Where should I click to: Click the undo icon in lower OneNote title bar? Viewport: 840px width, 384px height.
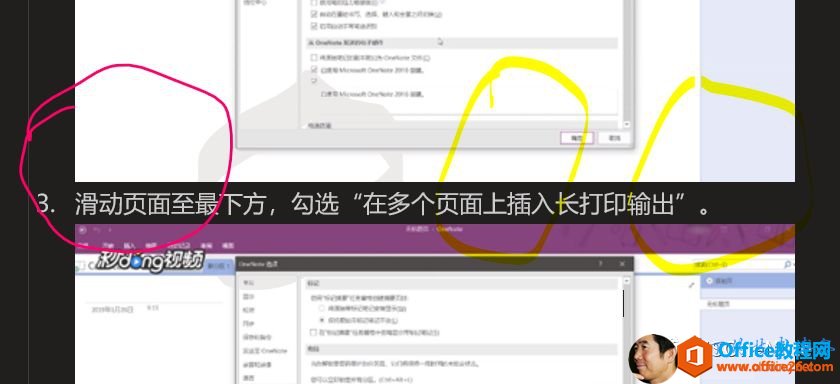click(x=98, y=230)
